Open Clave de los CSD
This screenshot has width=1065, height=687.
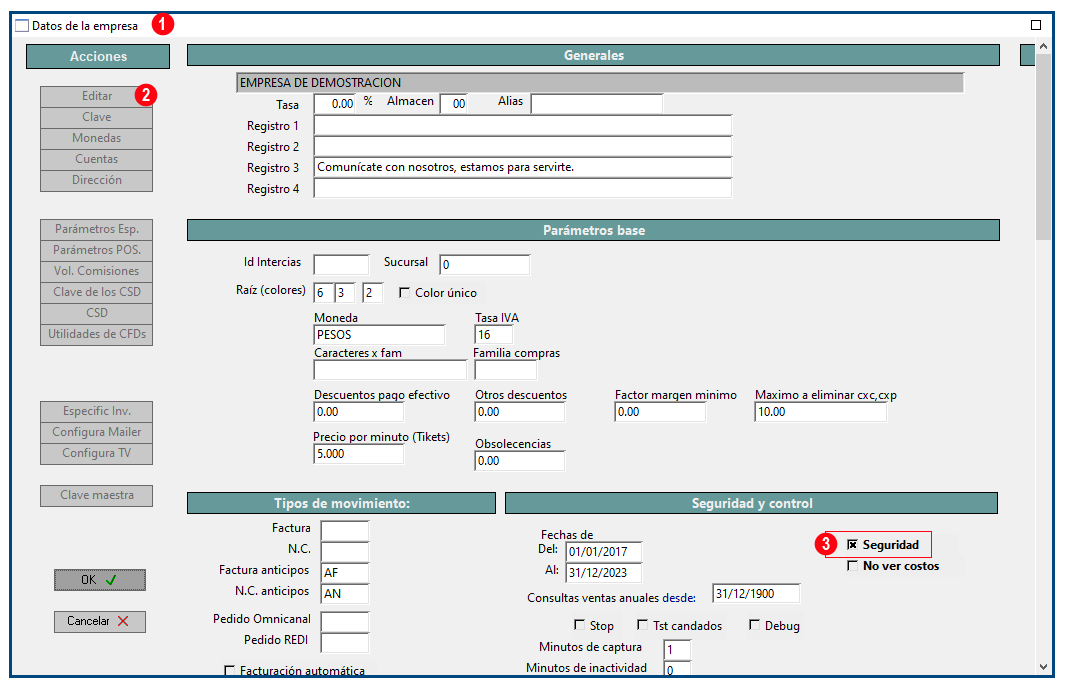pyautogui.click(x=96, y=292)
